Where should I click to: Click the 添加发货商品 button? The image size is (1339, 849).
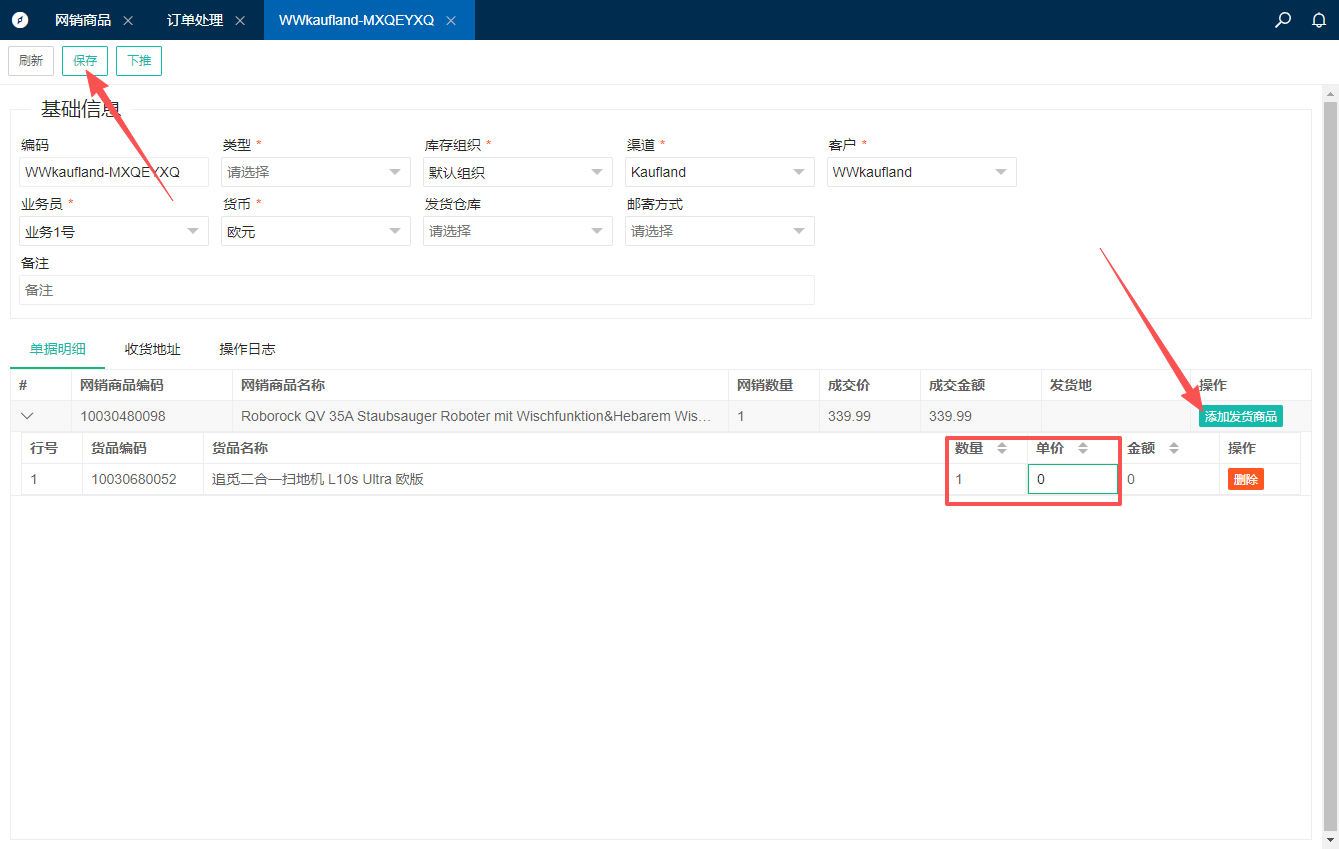click(x=1240, y=416)
